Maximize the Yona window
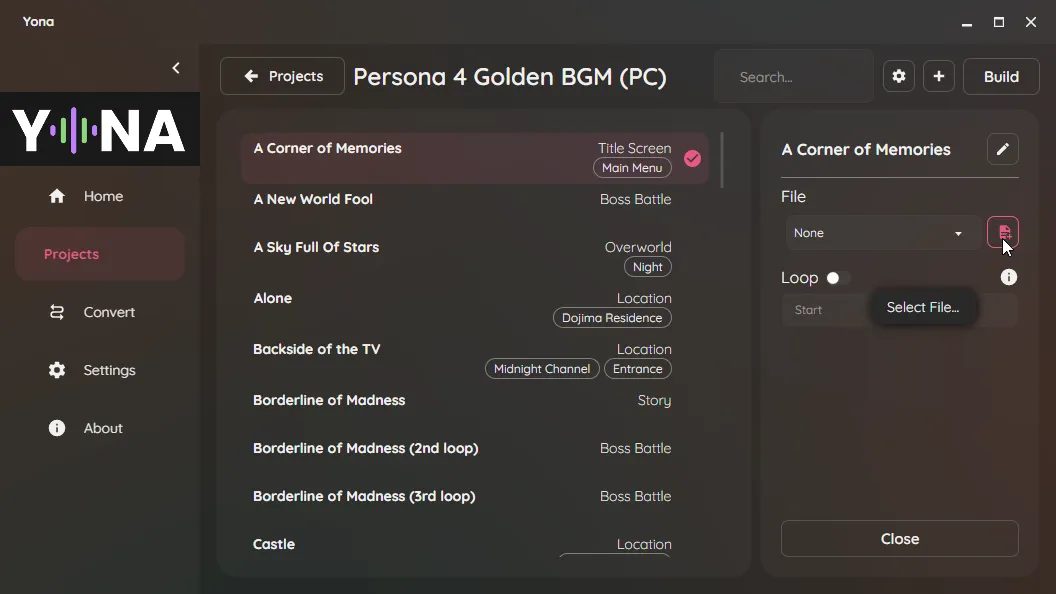Image resolution: width=1056 pixels, height=594 pixels. click(999, 22)
